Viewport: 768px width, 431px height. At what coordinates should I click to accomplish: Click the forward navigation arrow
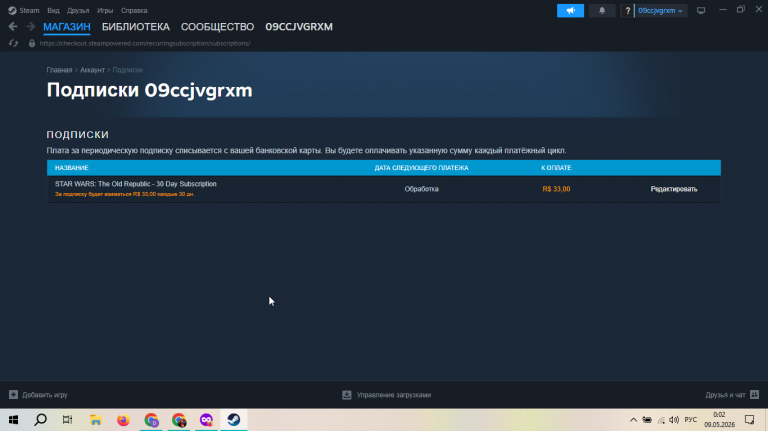(x=30, y=26)
